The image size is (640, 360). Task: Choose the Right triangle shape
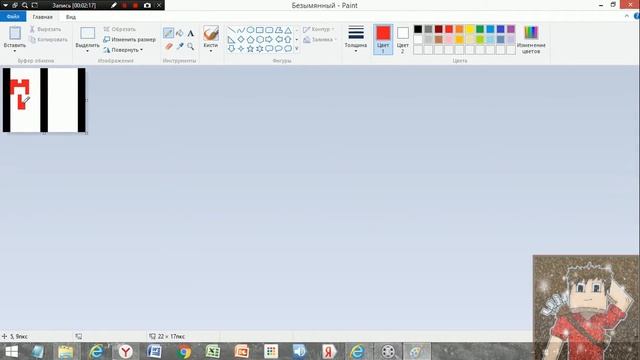coord(231,40)
